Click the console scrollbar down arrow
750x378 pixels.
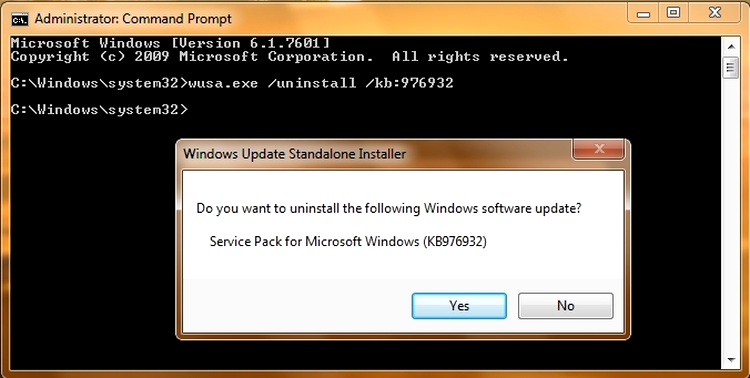[x=730, y=360]
